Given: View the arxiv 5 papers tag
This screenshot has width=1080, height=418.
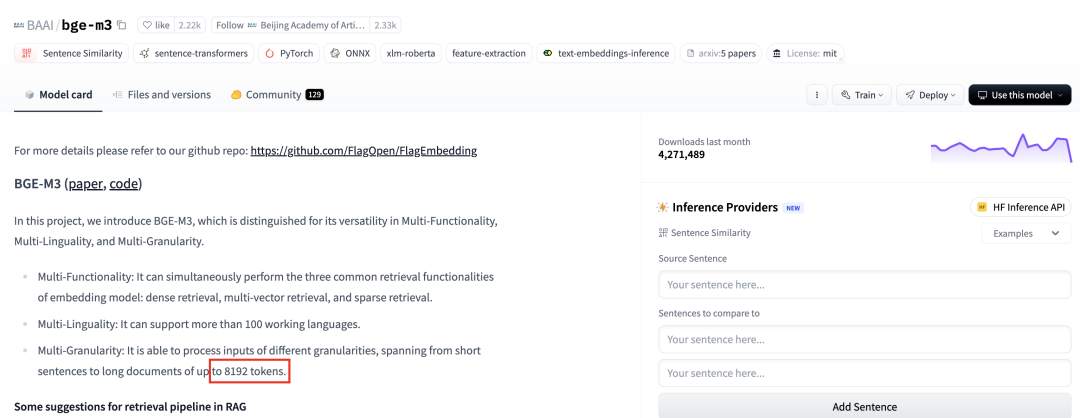Looking at the screenshot, I should (x=720, y=53).
